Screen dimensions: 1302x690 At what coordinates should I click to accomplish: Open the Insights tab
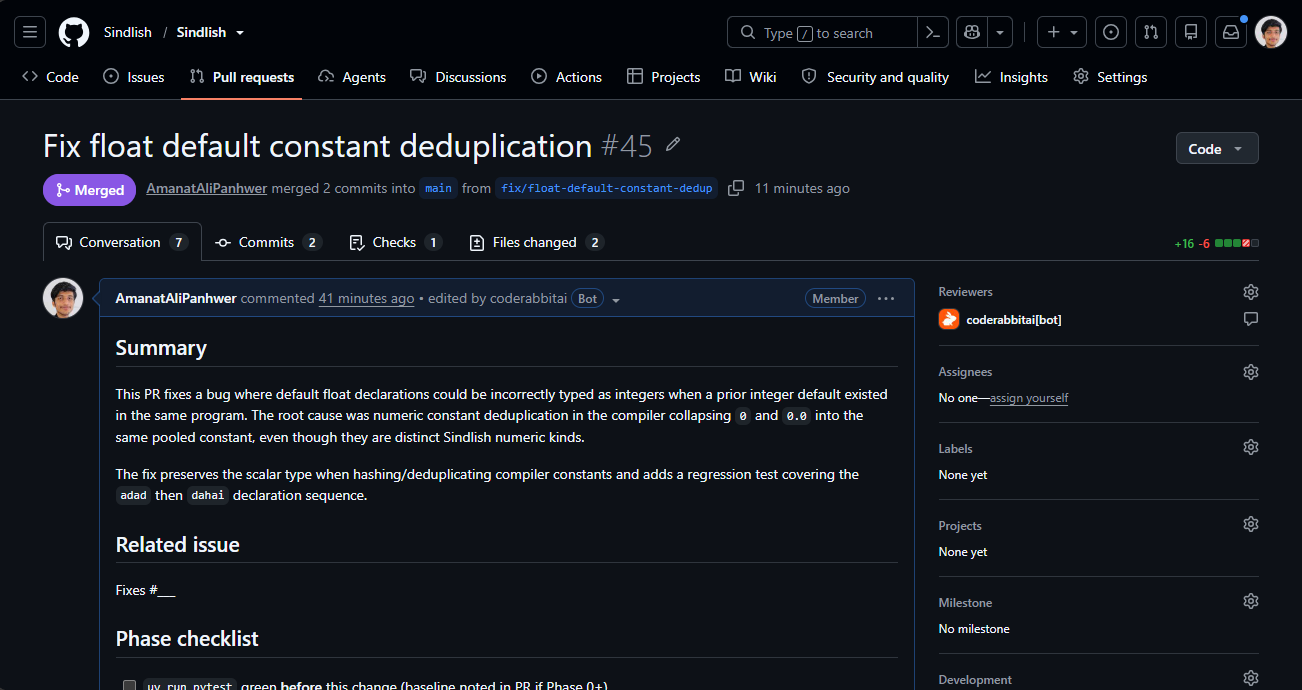[1012, 77]
